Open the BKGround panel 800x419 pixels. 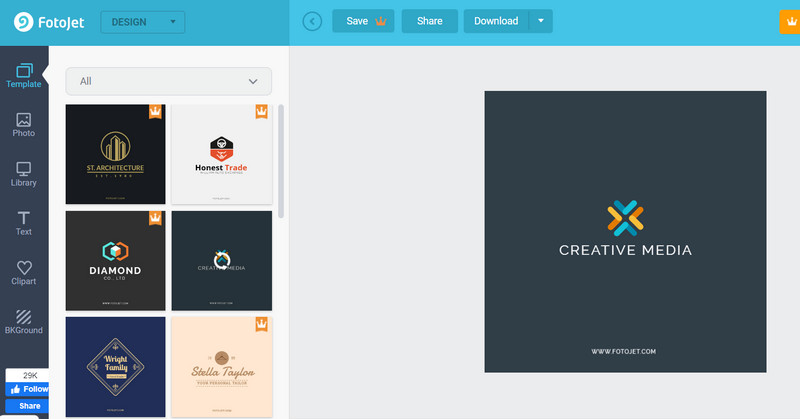coord(24,322)
